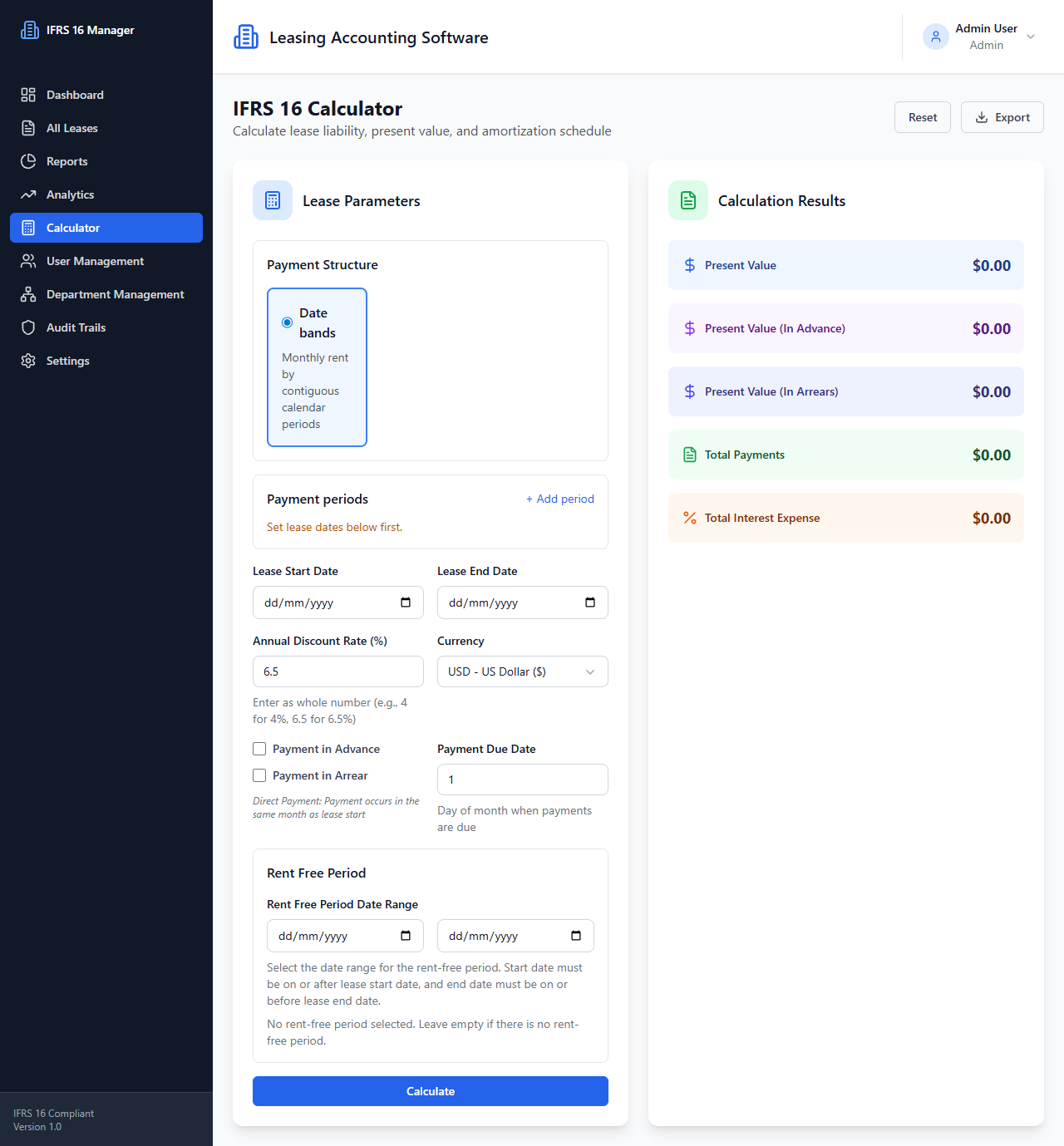Open the Reports section
The image size is (1064, 1146).
(x=106, y=161)
